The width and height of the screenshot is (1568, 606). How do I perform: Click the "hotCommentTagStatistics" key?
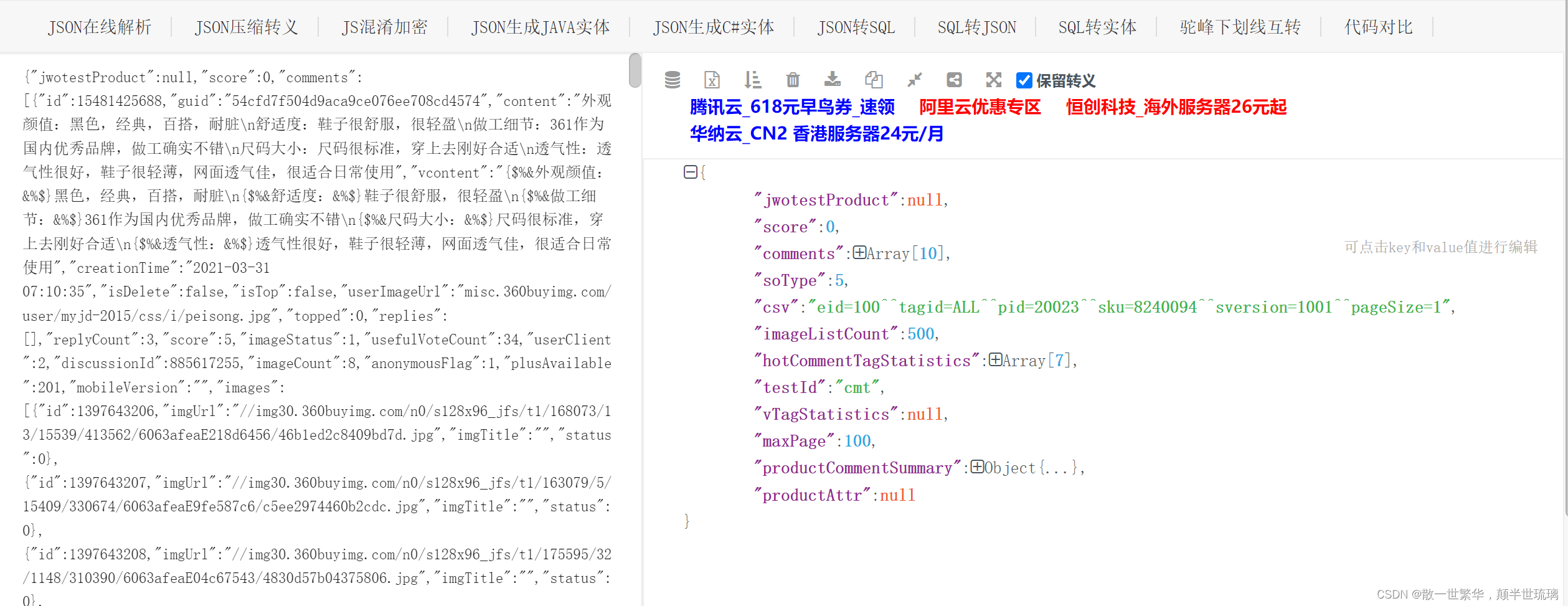867,360
